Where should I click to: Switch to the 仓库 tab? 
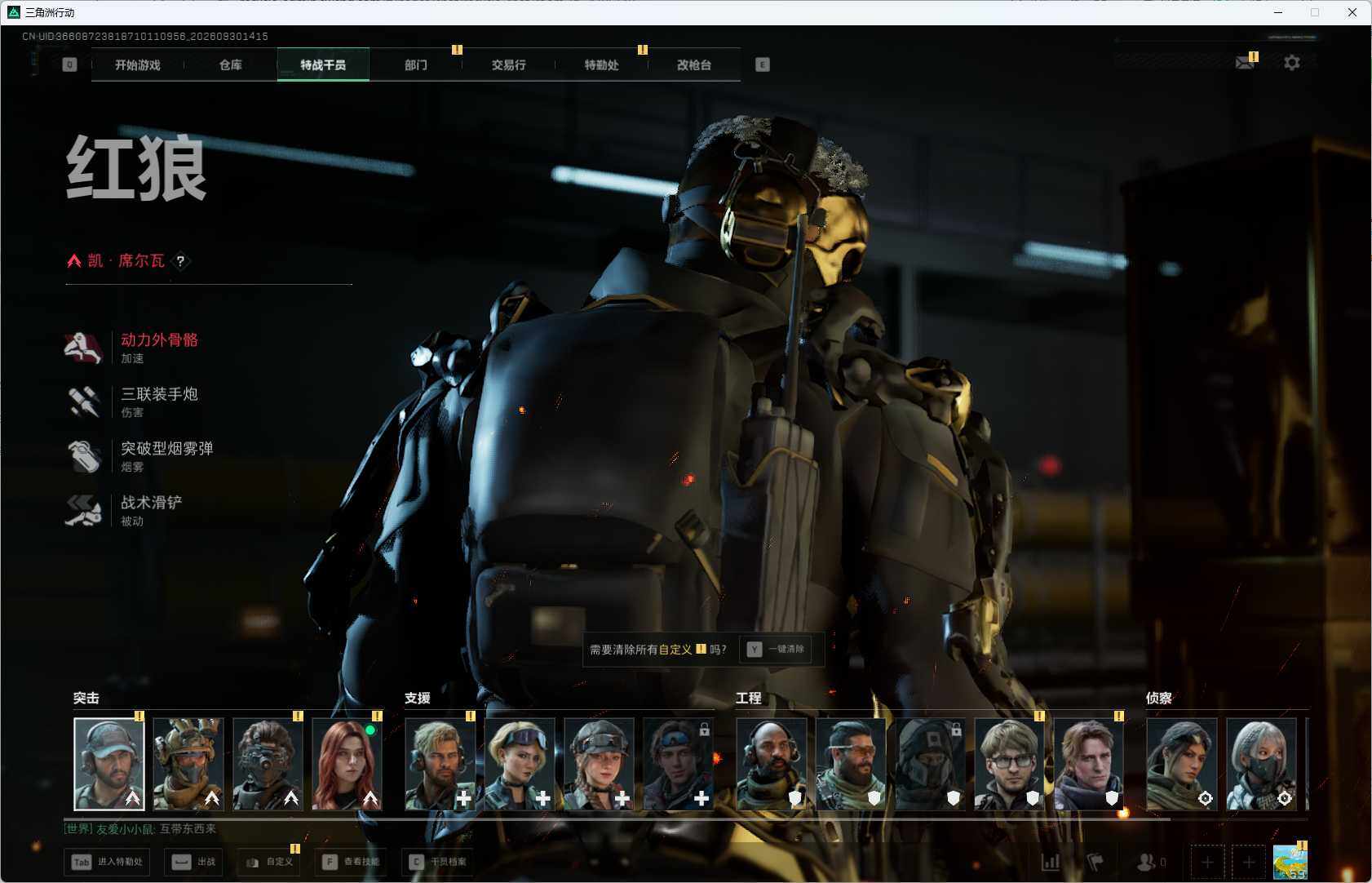231,65
